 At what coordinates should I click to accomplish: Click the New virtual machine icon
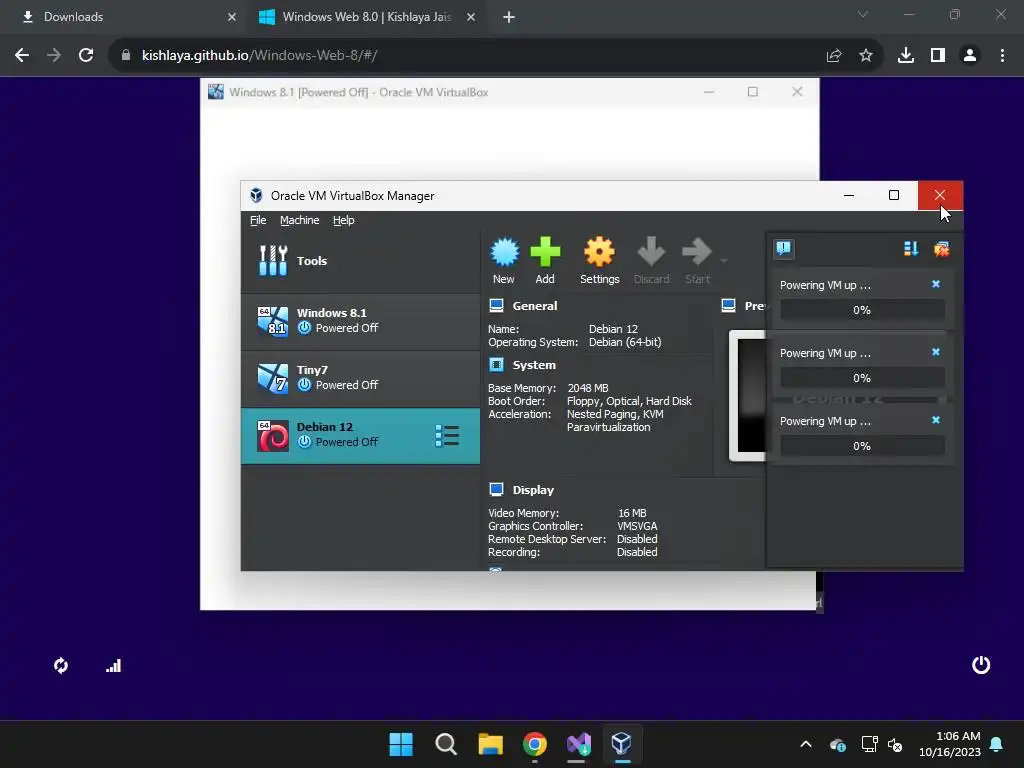(504, 252)
